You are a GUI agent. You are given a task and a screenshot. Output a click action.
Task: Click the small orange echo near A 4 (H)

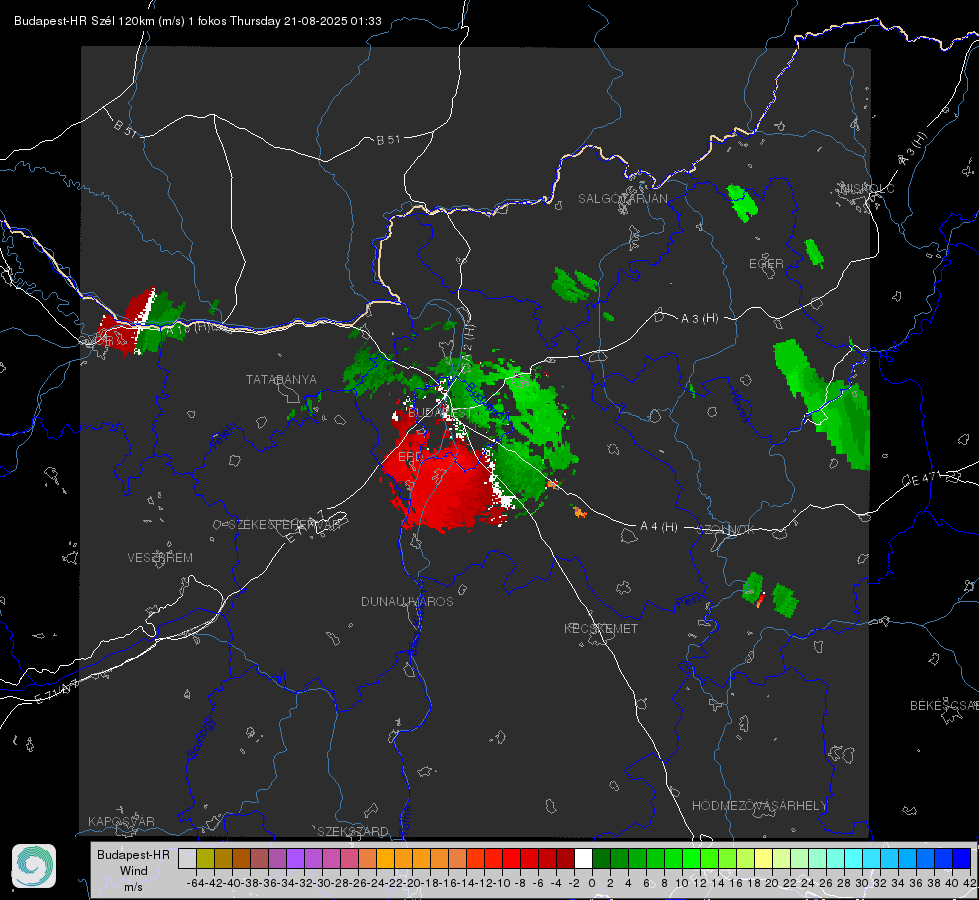point(579,512)
